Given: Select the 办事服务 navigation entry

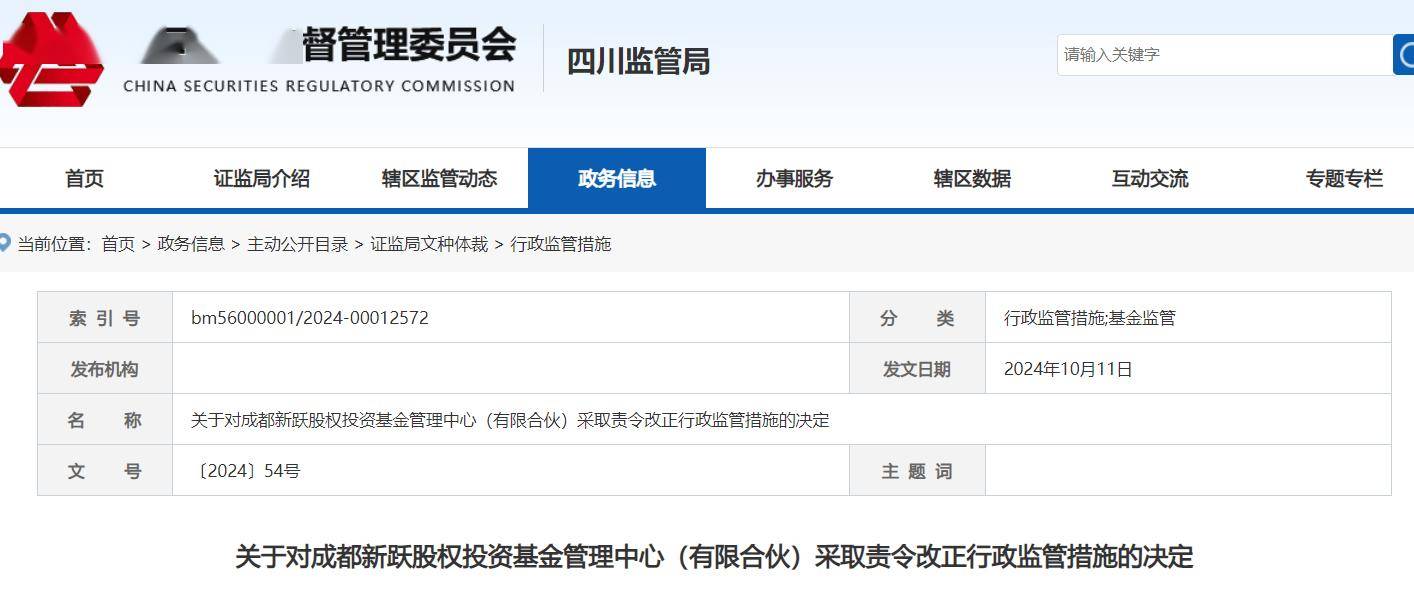Looking at the screenshot, I should point(793,177).
